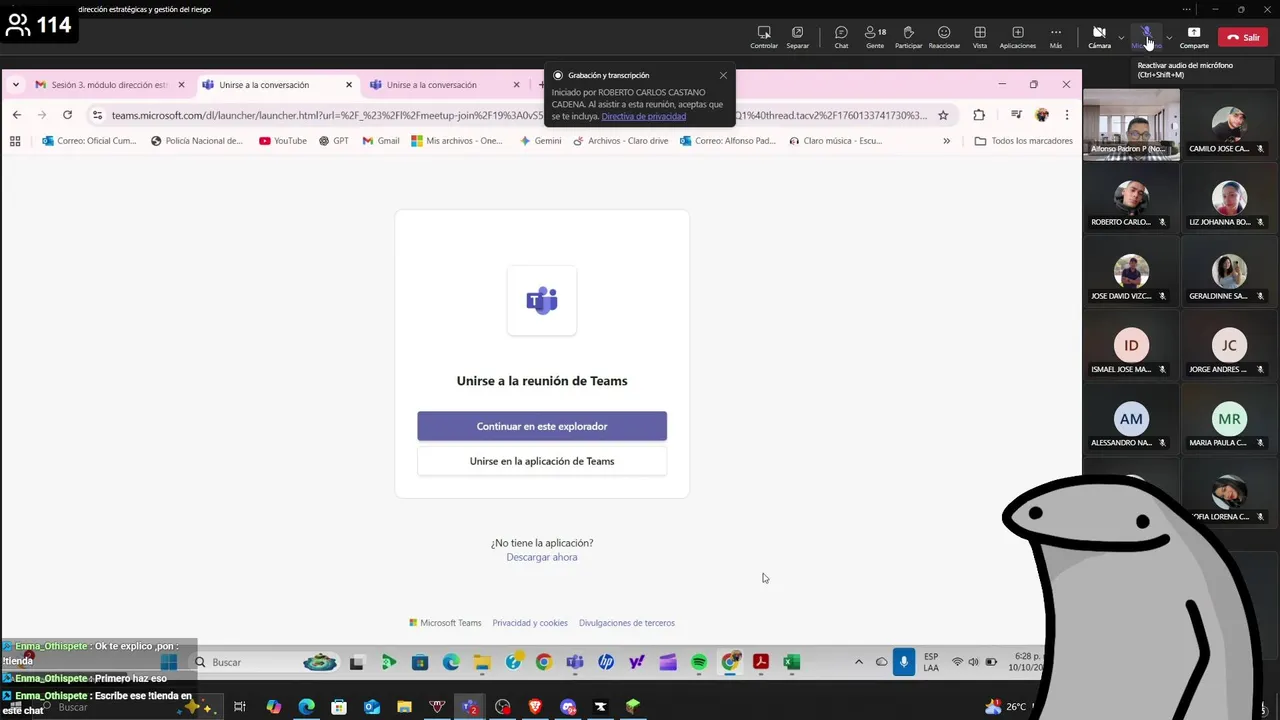Open the Controlar option in meeting toolbar

point(764,37)
